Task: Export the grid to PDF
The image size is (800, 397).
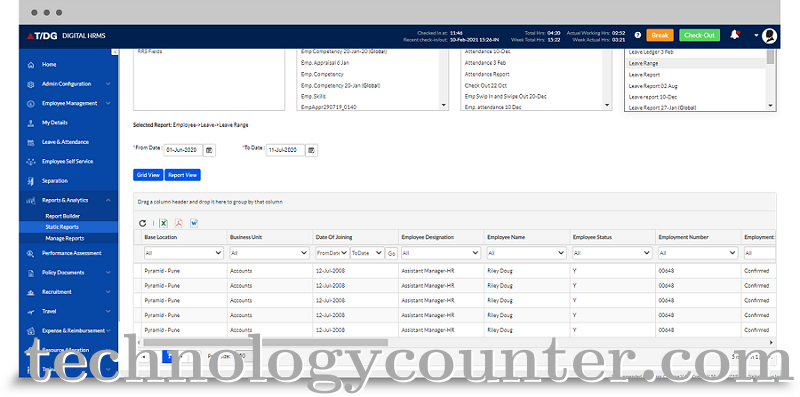Action: (179, 223)
